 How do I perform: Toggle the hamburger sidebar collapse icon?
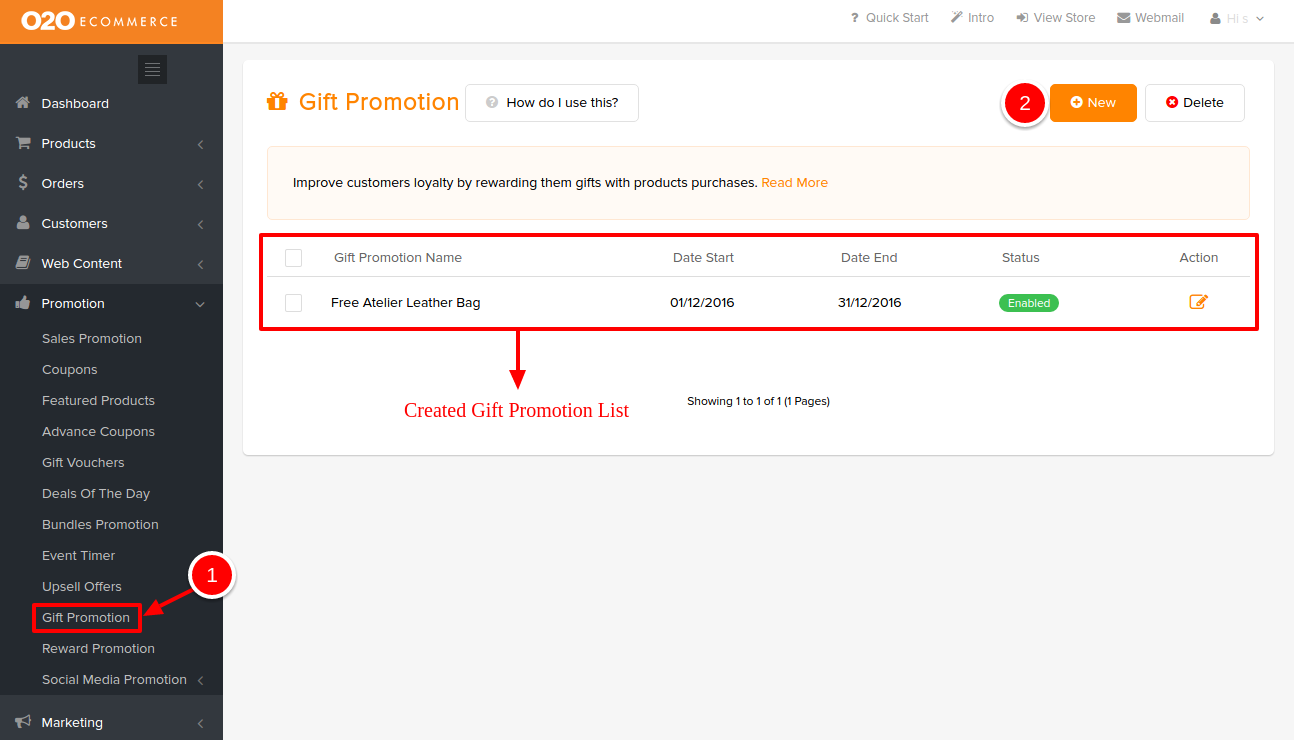tap(152, 69)
